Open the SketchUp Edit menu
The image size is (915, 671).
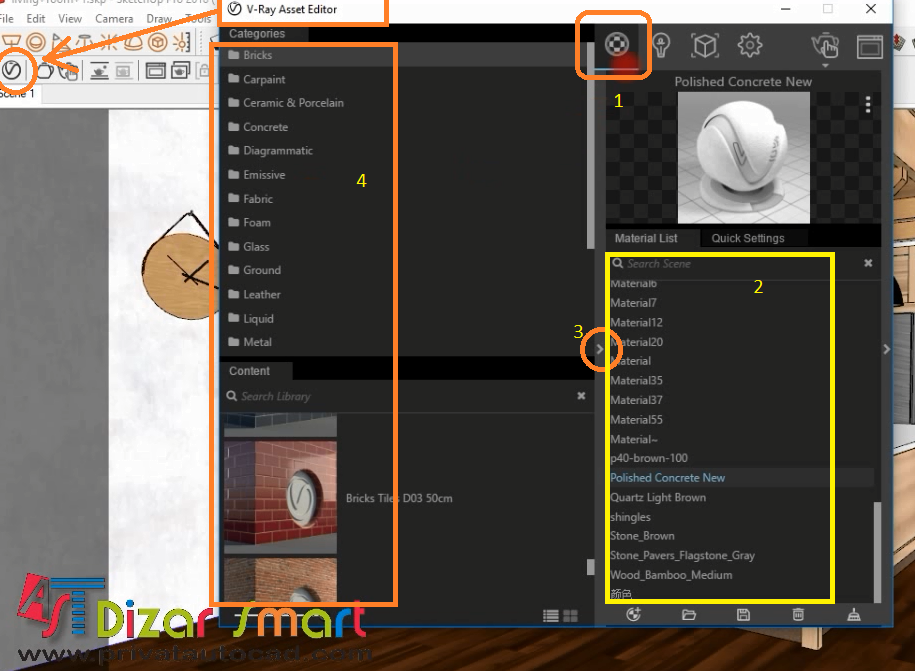(36, 19)
